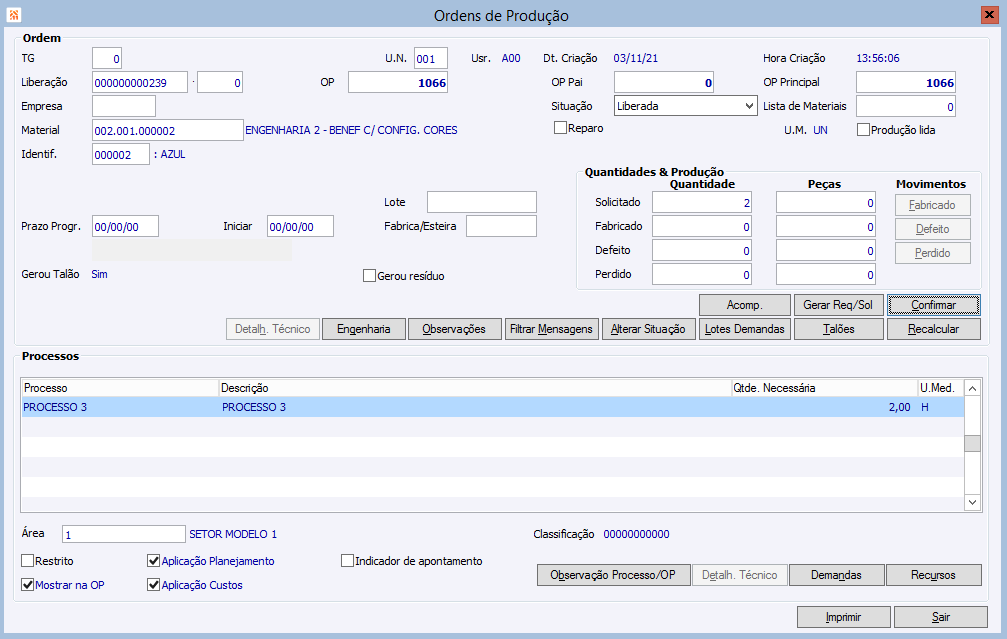1007x639 pixels.
Task: Open the Engenharia button
Action: pos(363,329)
